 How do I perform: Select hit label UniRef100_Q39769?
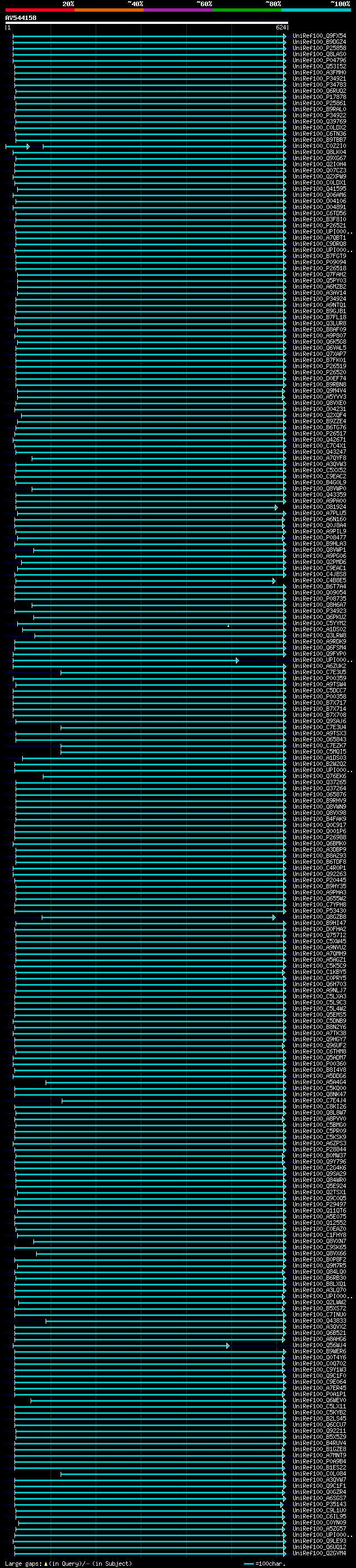[x=319, y=121]
